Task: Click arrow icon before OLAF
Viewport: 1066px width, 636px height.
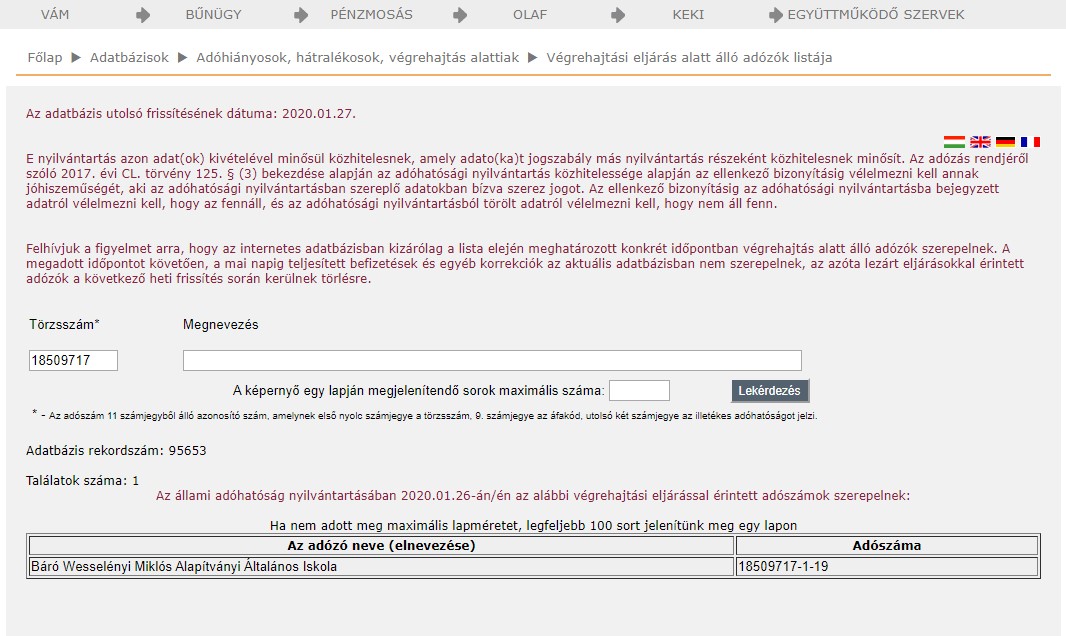Action: click(460, 15)
